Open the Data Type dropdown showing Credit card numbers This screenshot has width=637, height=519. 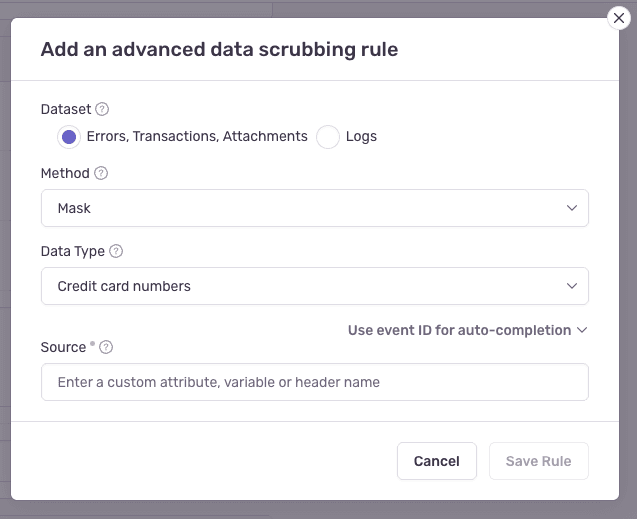pos(300,286)
